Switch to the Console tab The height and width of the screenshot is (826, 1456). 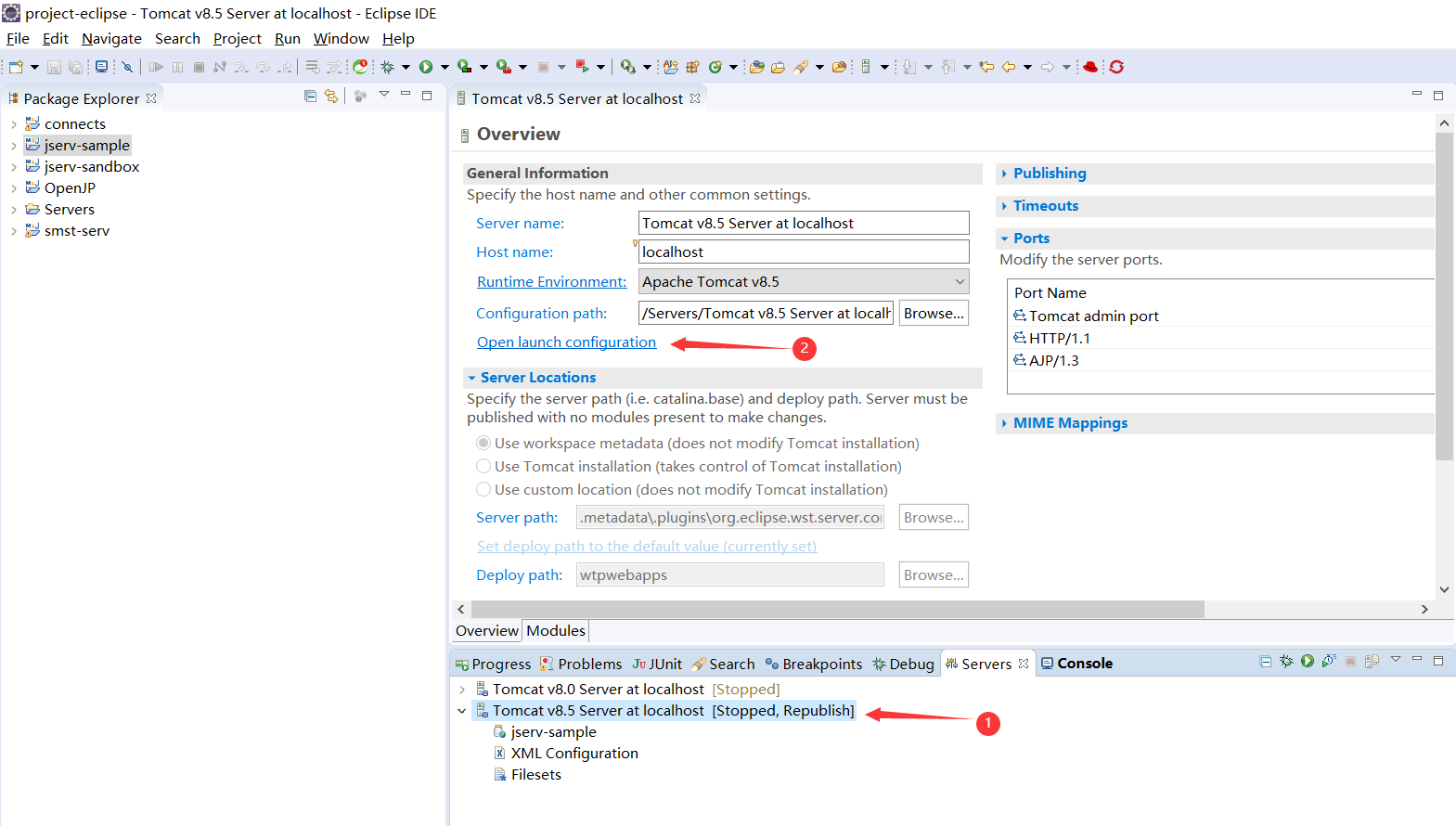[1076, 664]
